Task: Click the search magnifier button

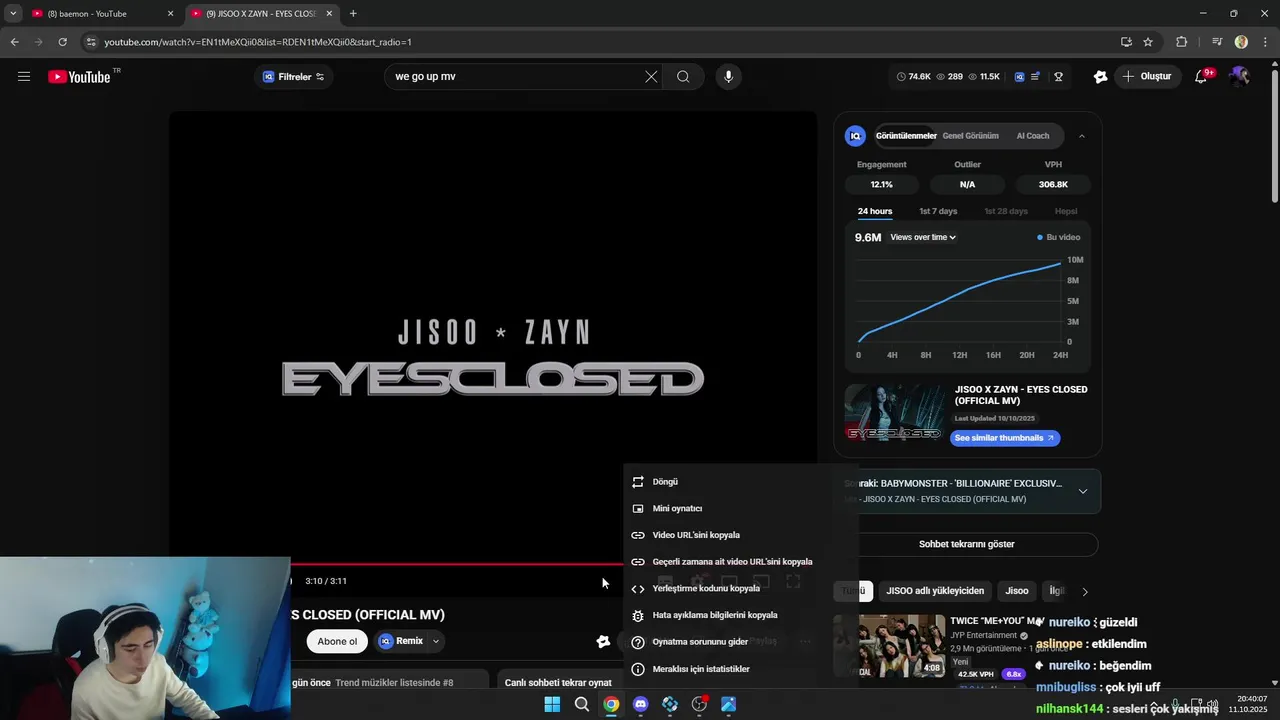Action: point(683,76)
